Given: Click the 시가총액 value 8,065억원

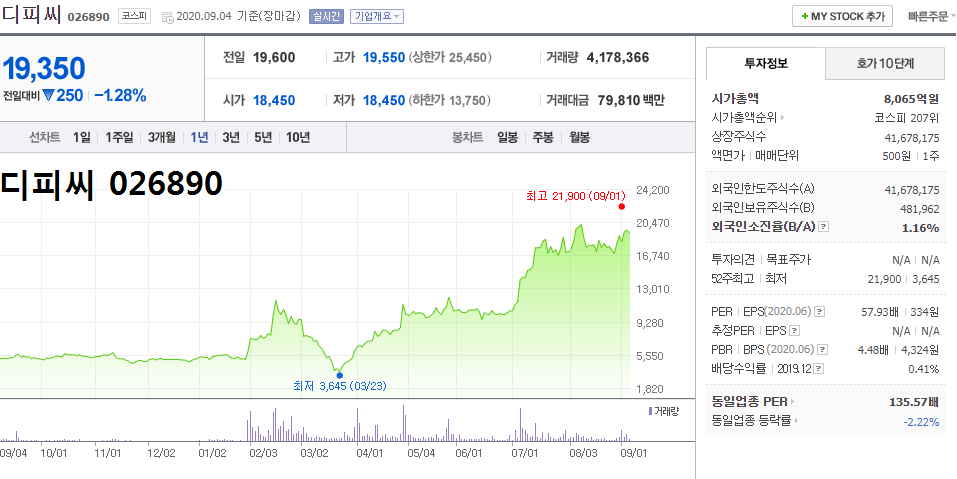Looking at the screenshot, I should 911,98.
